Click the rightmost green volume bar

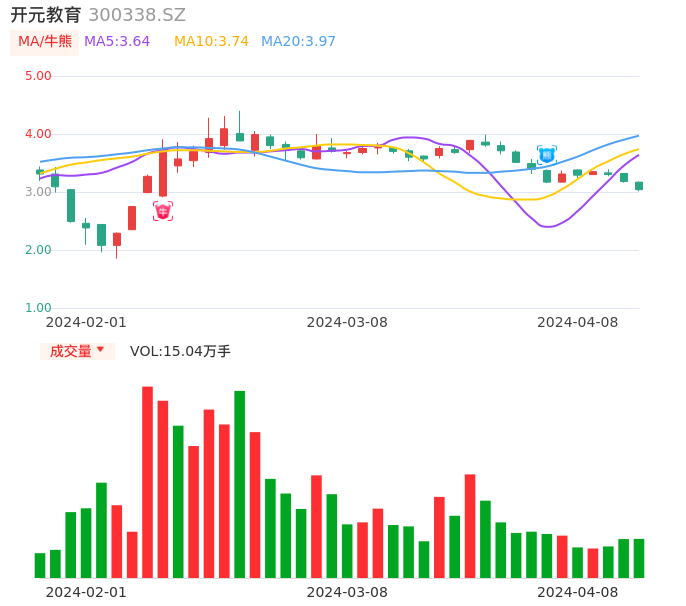point(639,558)
